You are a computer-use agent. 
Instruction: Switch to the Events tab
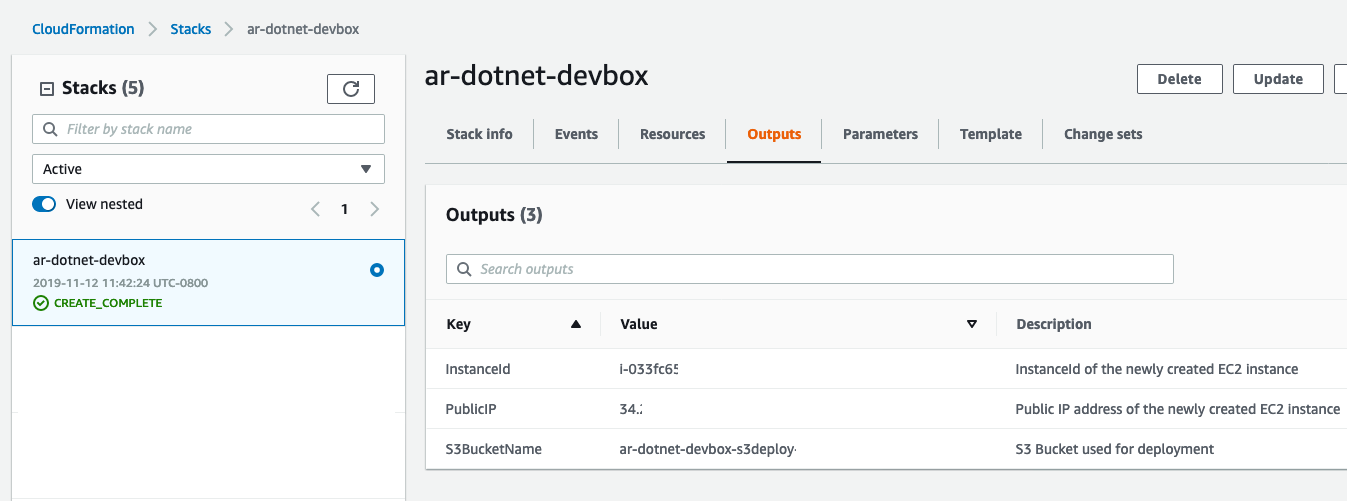[576, 134]
